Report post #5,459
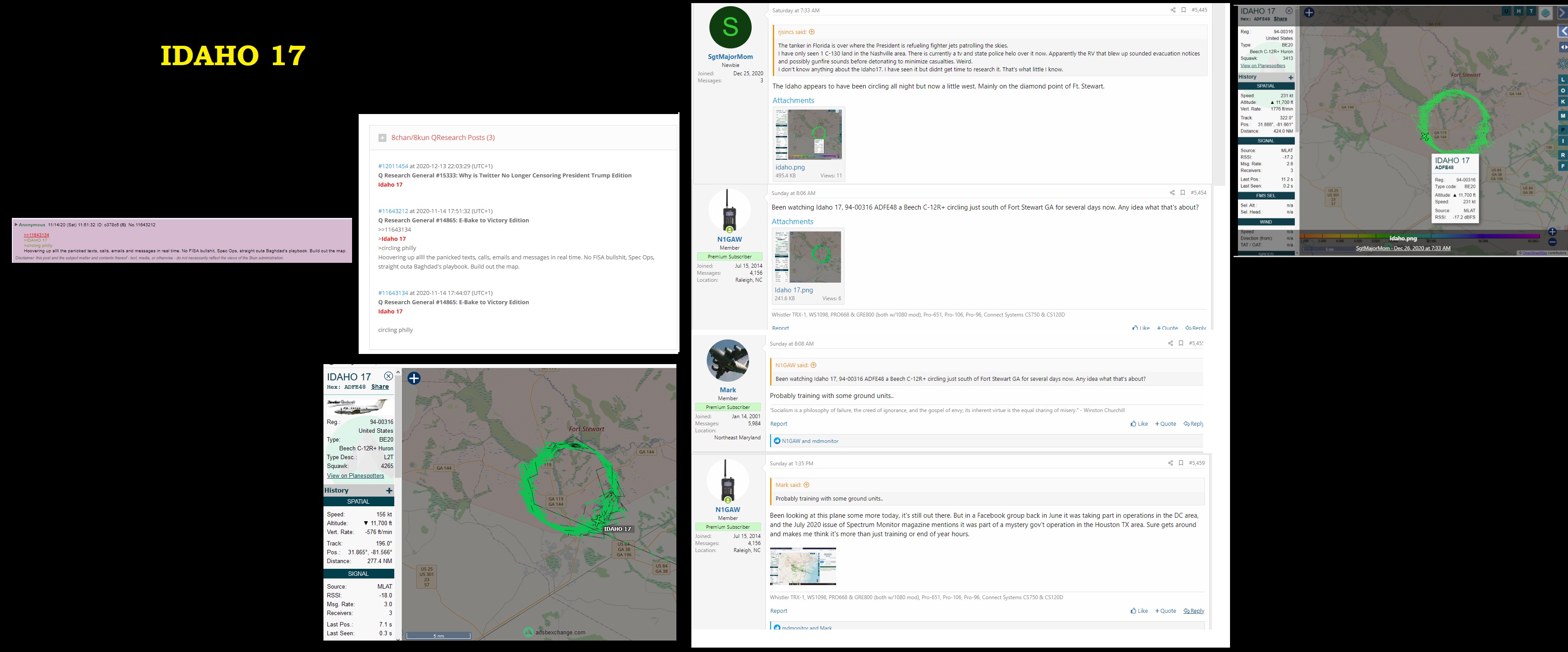1568x652 pixels. click(x=778, y=611)
